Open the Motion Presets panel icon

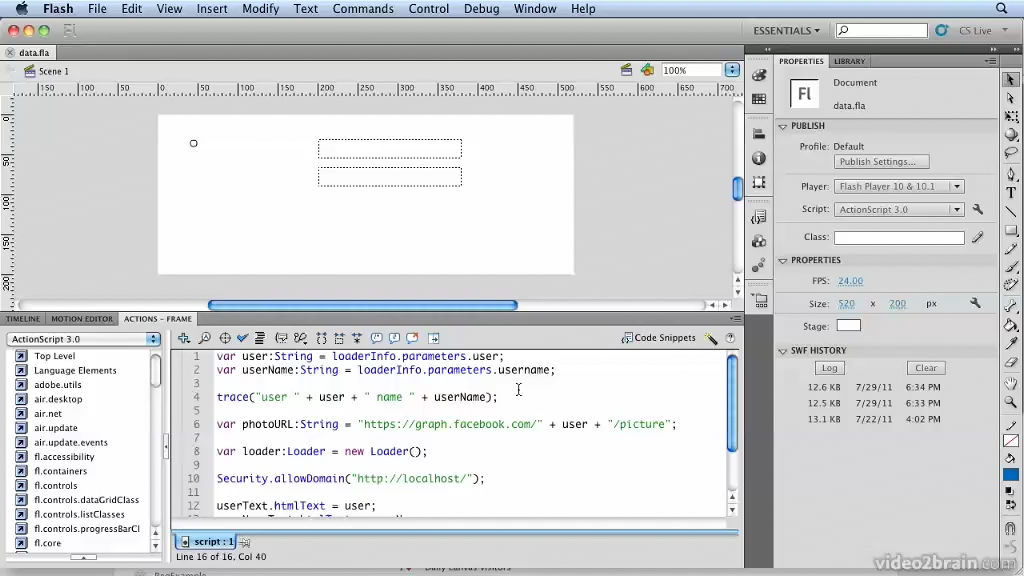coord(759,265)
